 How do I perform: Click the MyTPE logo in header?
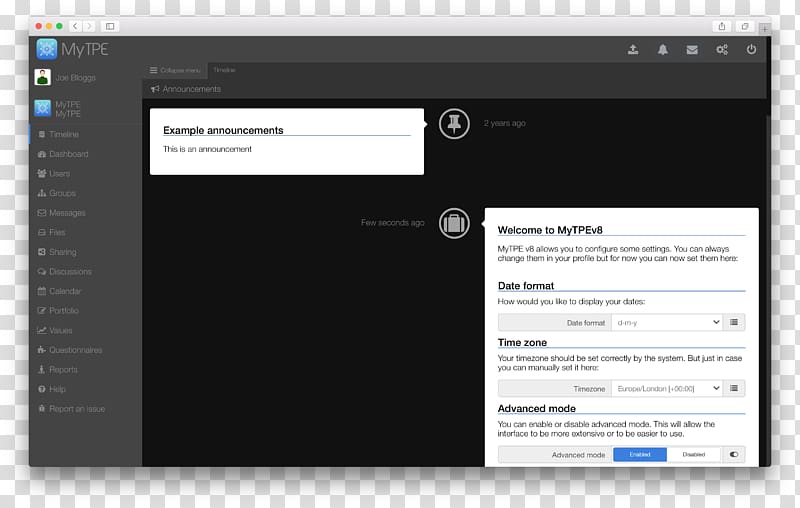(72, 49)
